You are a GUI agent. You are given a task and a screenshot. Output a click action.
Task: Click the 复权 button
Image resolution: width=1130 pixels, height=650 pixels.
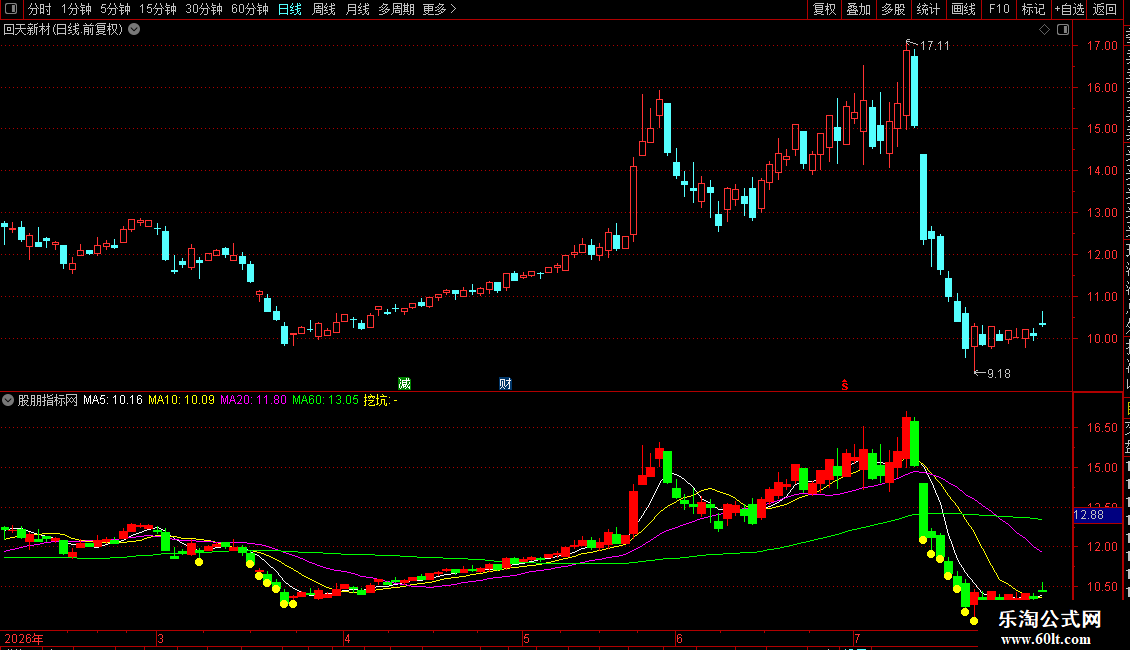click(824, 9)
